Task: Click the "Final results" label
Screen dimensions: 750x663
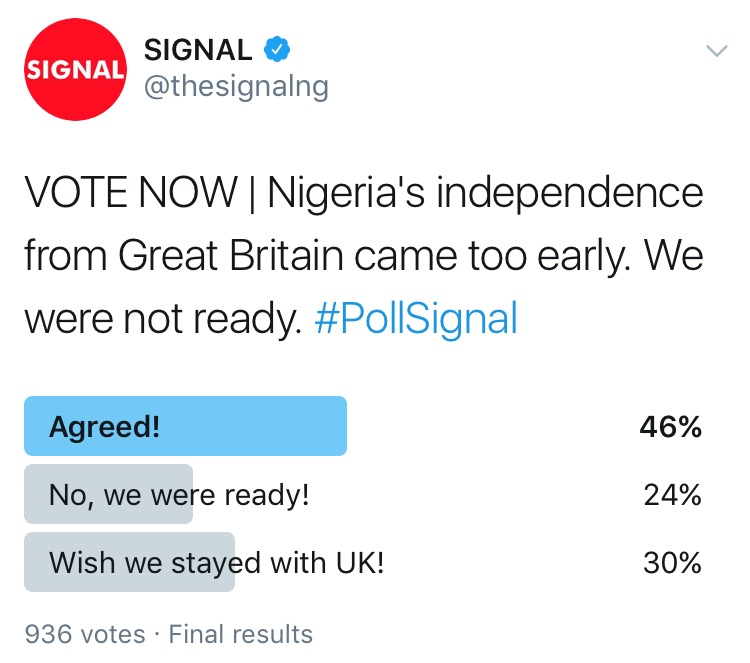Action: (240, 634)
